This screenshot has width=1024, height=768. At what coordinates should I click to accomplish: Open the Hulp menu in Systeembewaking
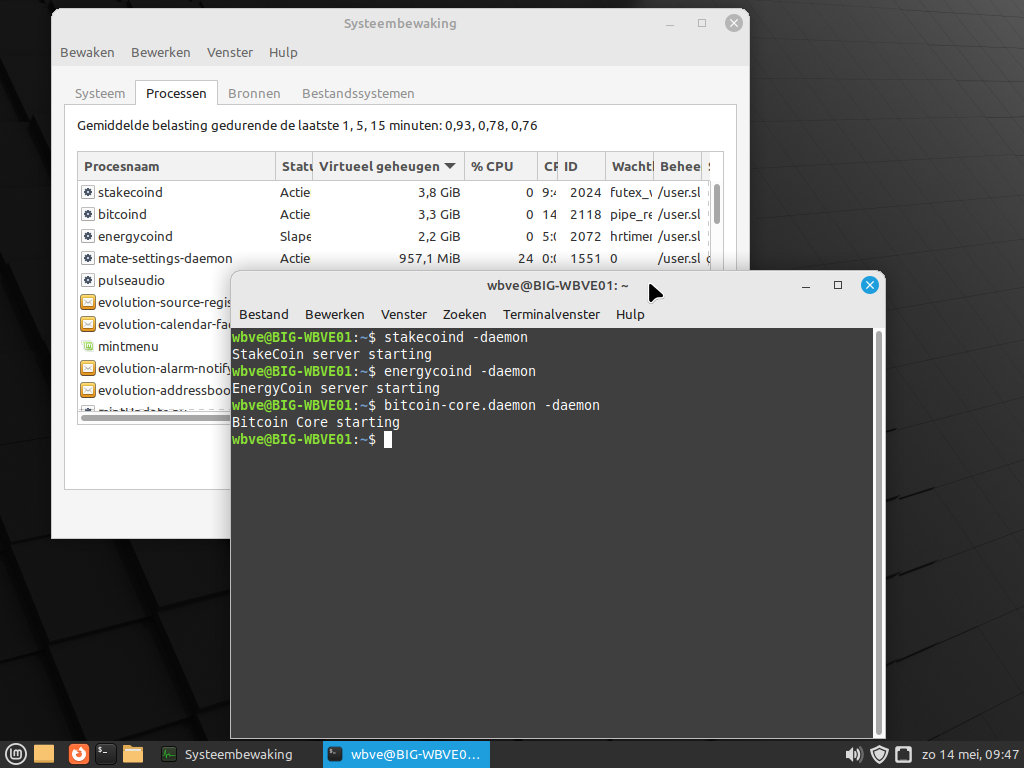point(283,52)
